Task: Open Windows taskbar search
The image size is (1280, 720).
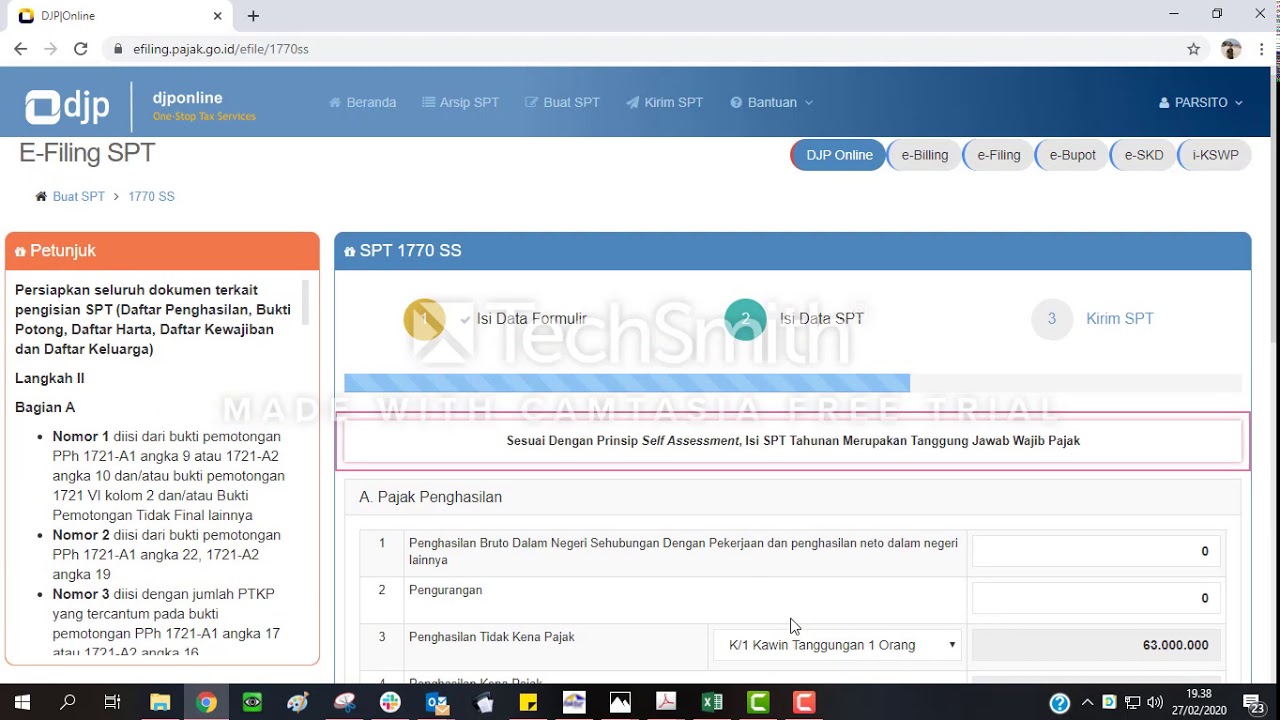Action: (68, 703)
